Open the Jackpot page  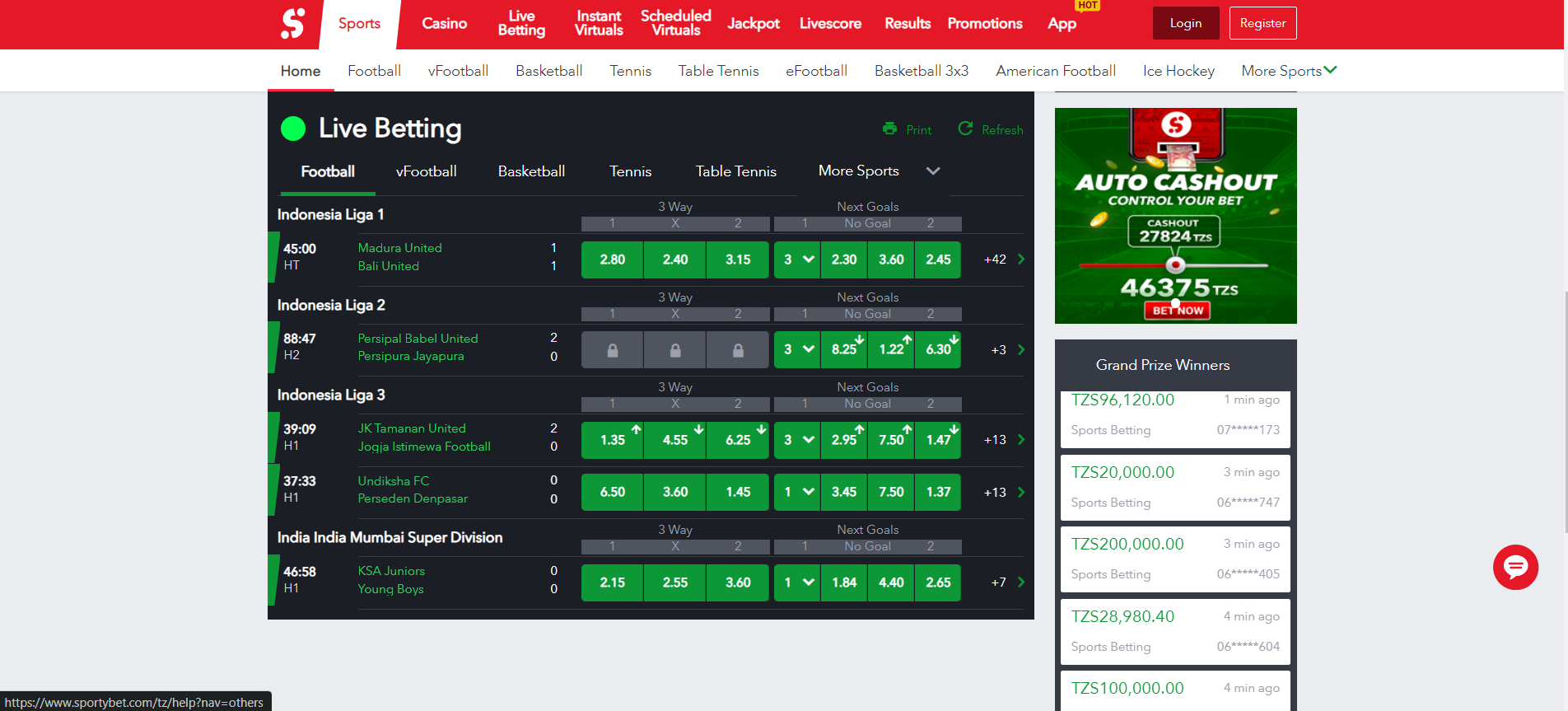click(754, 23)
